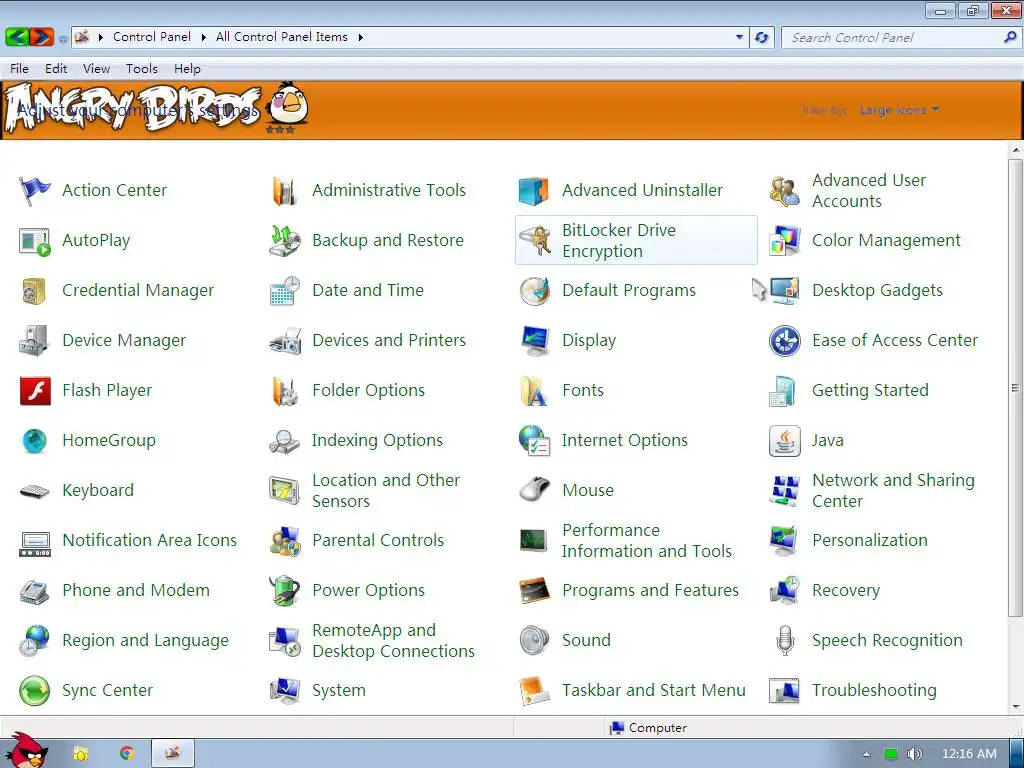1024x768 pixels.
Task: Open the Flash Player icon
Action: [35, 391]
